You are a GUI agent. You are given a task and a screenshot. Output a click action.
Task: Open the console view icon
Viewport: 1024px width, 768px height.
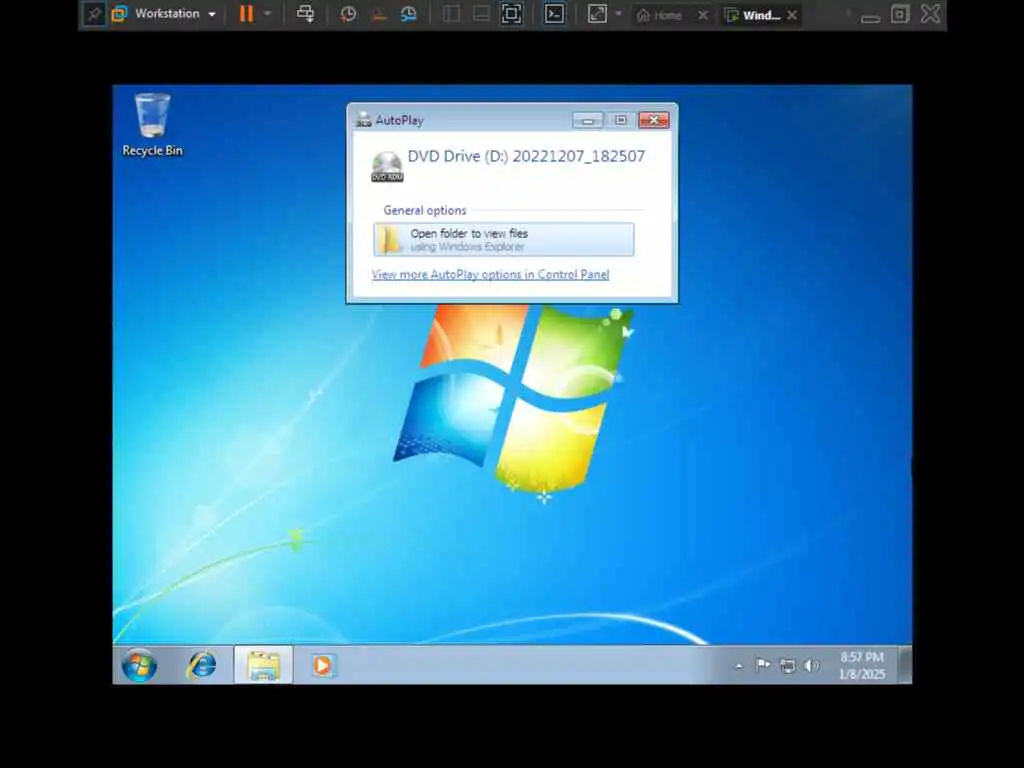pos(554,14)
